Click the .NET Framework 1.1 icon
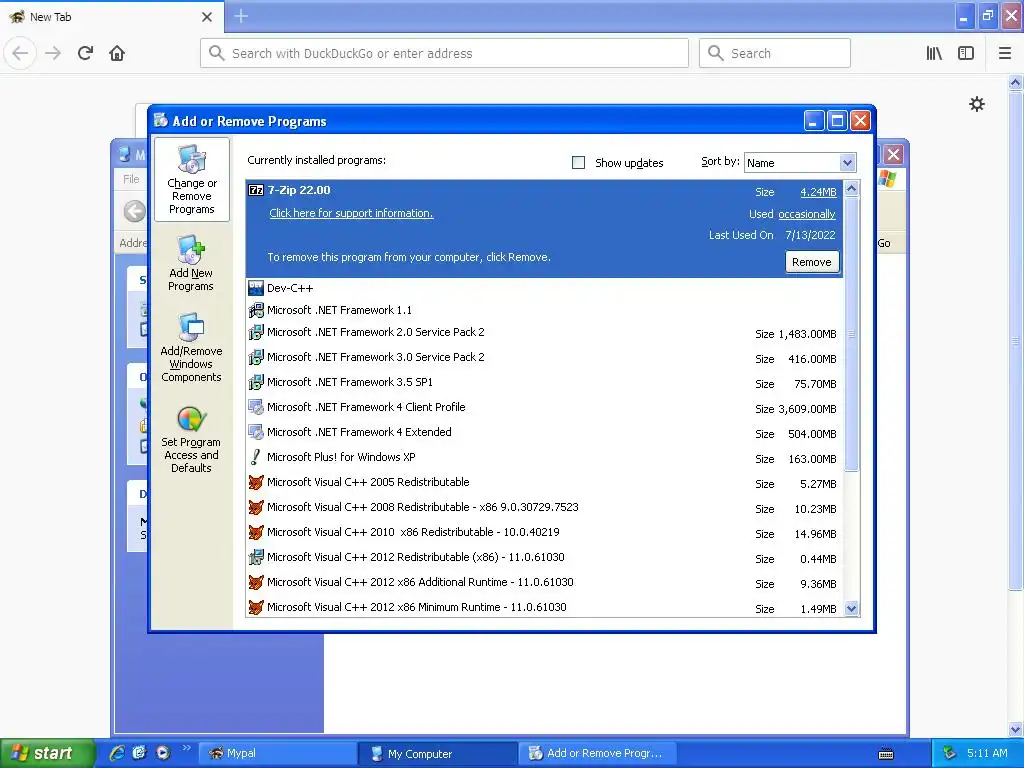Viewport: 1024px width, 768px height. coord(256,310)
